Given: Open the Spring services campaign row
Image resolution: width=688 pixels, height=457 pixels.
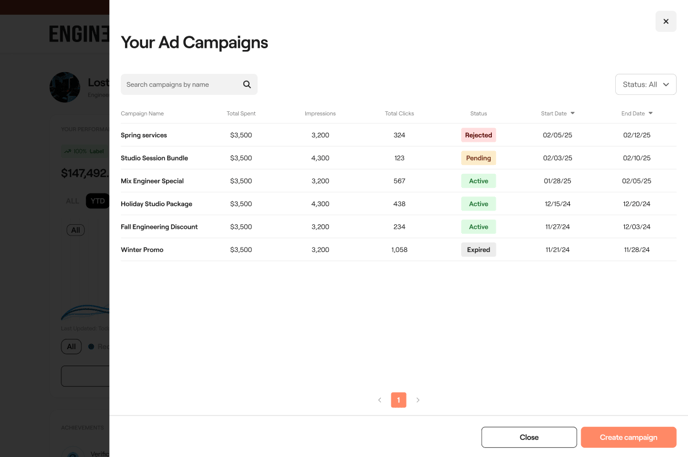Looking at the screenshot, I should coord(144,135).
